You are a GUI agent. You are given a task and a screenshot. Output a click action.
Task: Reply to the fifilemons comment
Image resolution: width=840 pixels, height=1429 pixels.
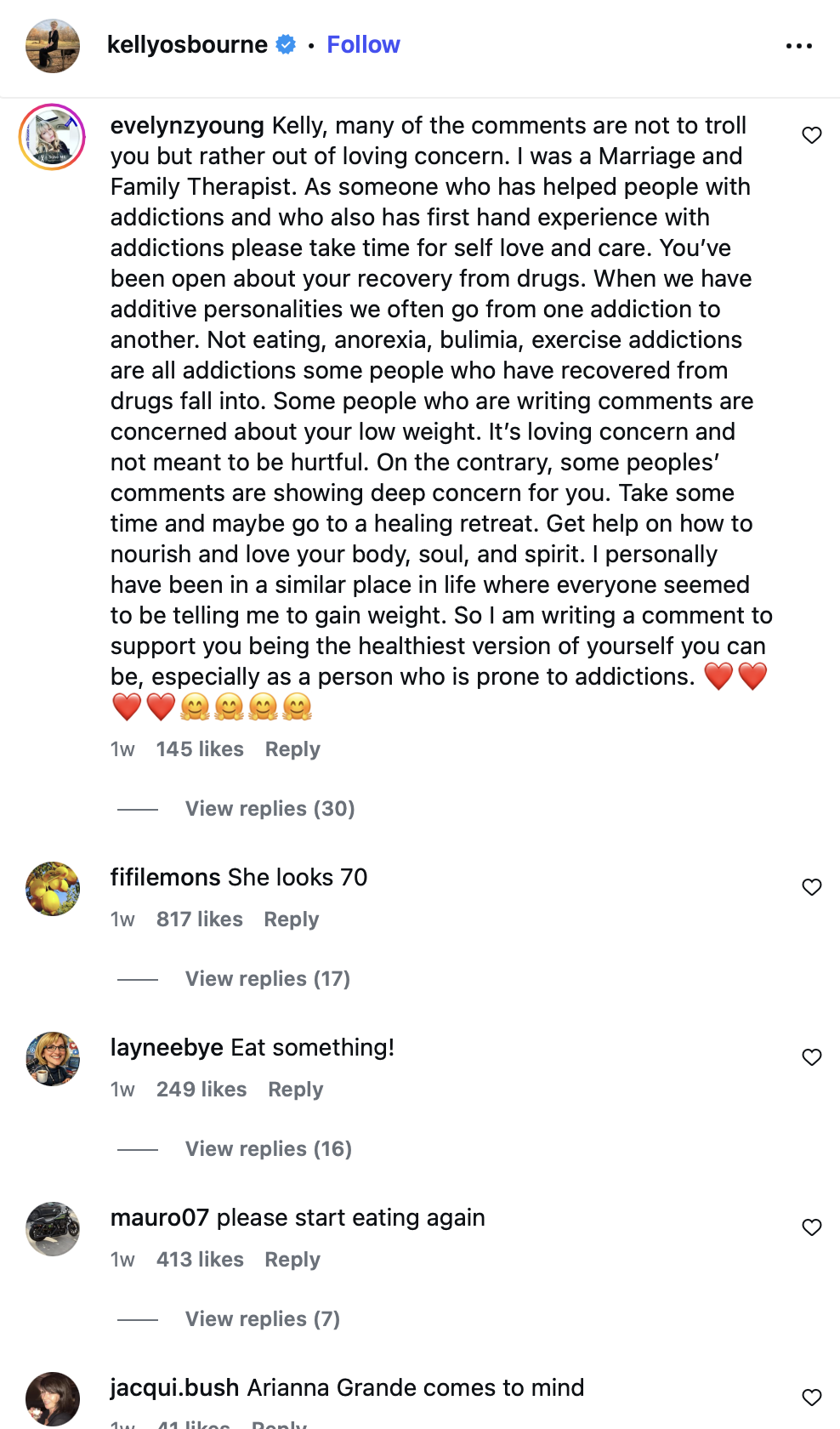coord(291,919)
